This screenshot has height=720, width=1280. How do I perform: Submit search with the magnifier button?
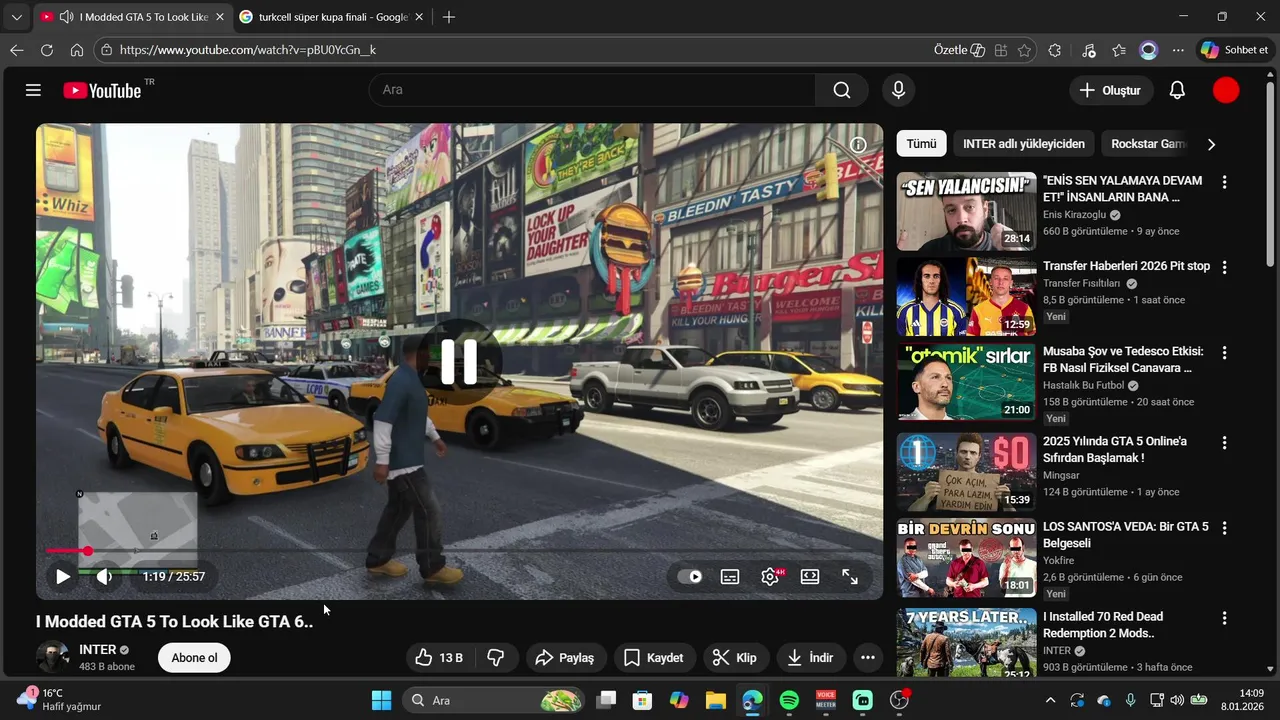point(842,90)
